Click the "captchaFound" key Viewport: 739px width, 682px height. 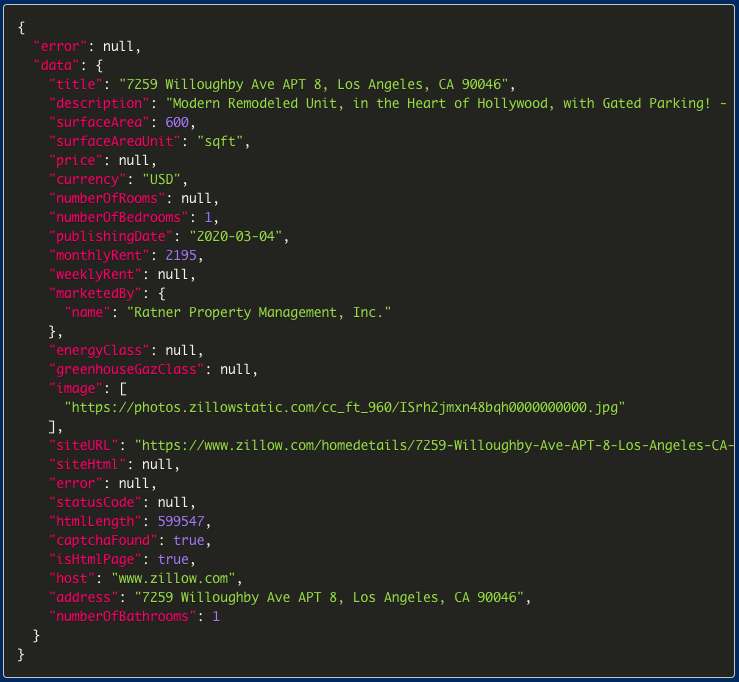(103, 541)
